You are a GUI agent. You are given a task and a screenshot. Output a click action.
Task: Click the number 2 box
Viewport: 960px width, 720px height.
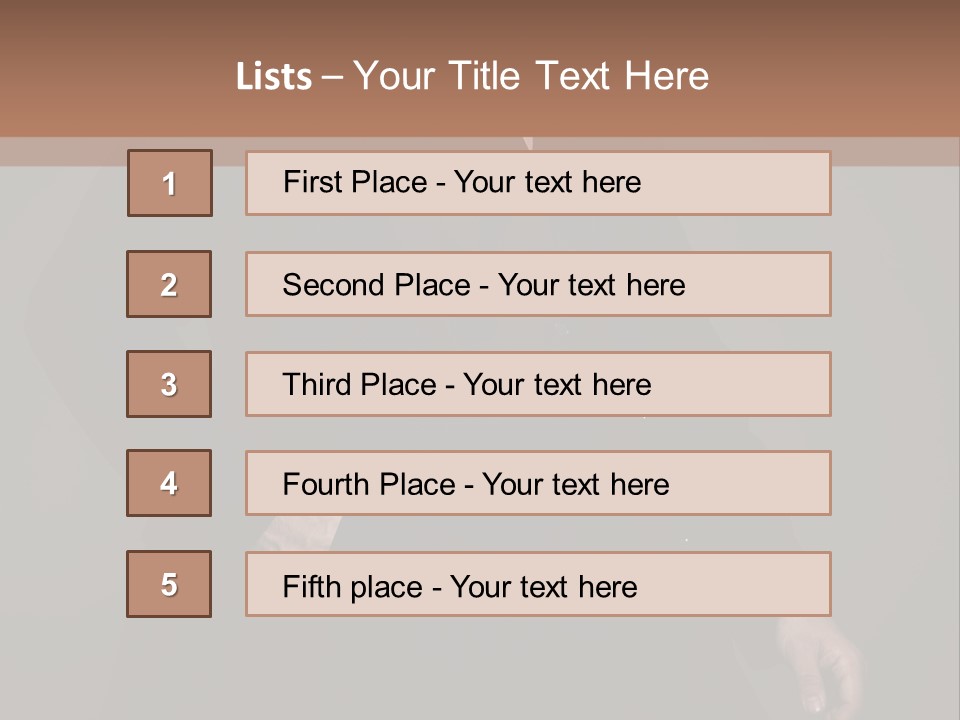click(169, 284)
